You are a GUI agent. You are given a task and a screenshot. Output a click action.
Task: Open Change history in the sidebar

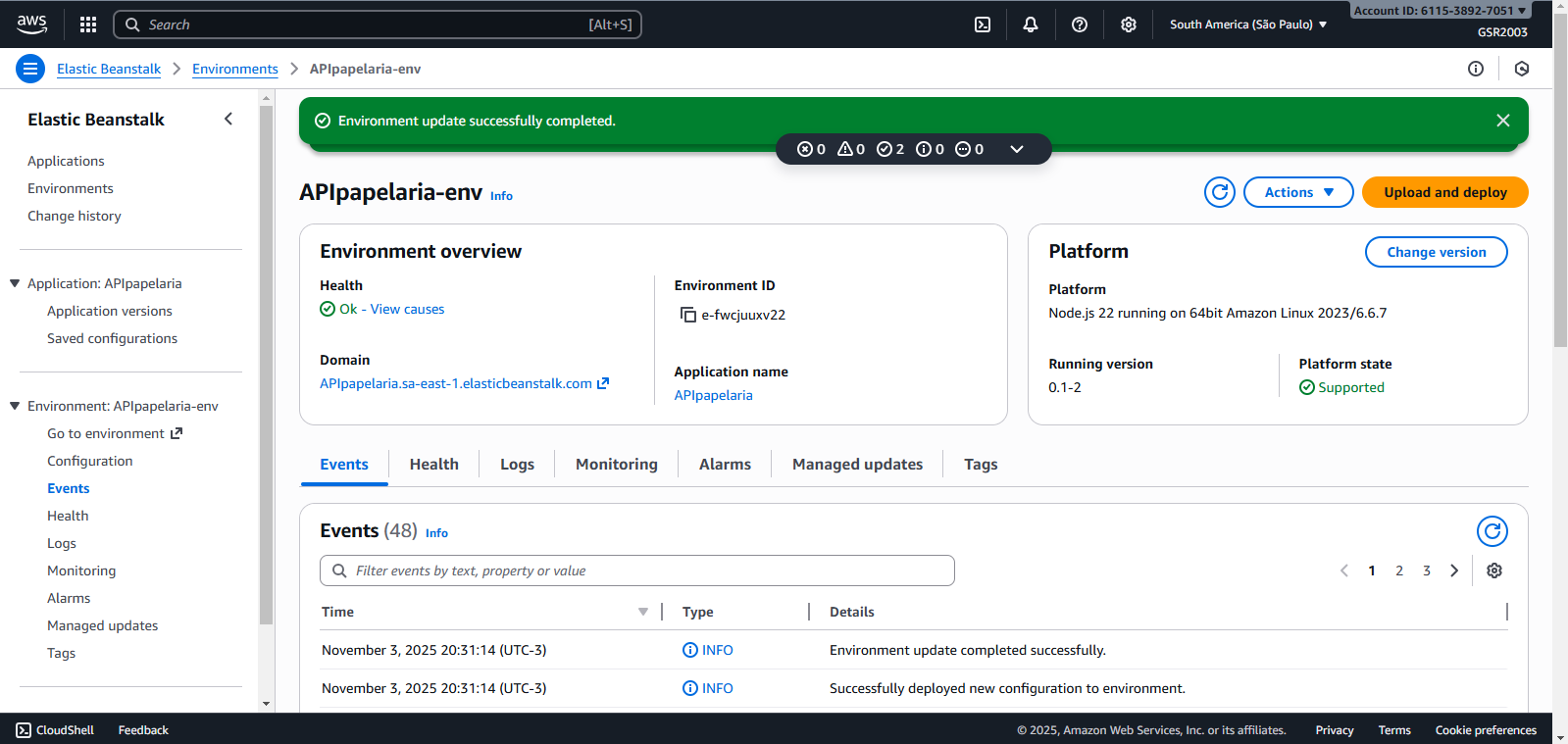pos(75,216)
